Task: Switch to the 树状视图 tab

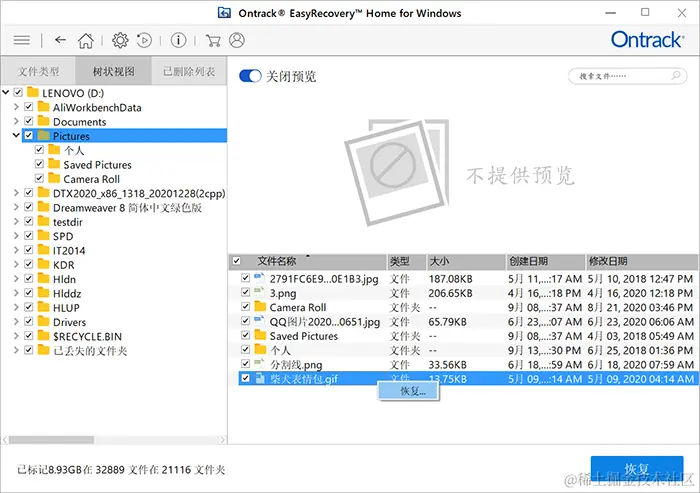Action: 113,71
